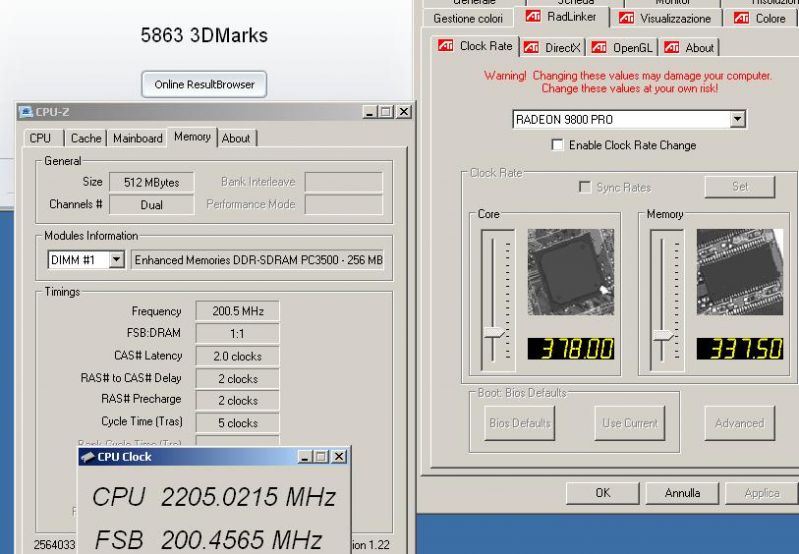Viewport: 799px width, 554px height.
Task: Click the CPU Clock window title icon
Action: [88, 457]
